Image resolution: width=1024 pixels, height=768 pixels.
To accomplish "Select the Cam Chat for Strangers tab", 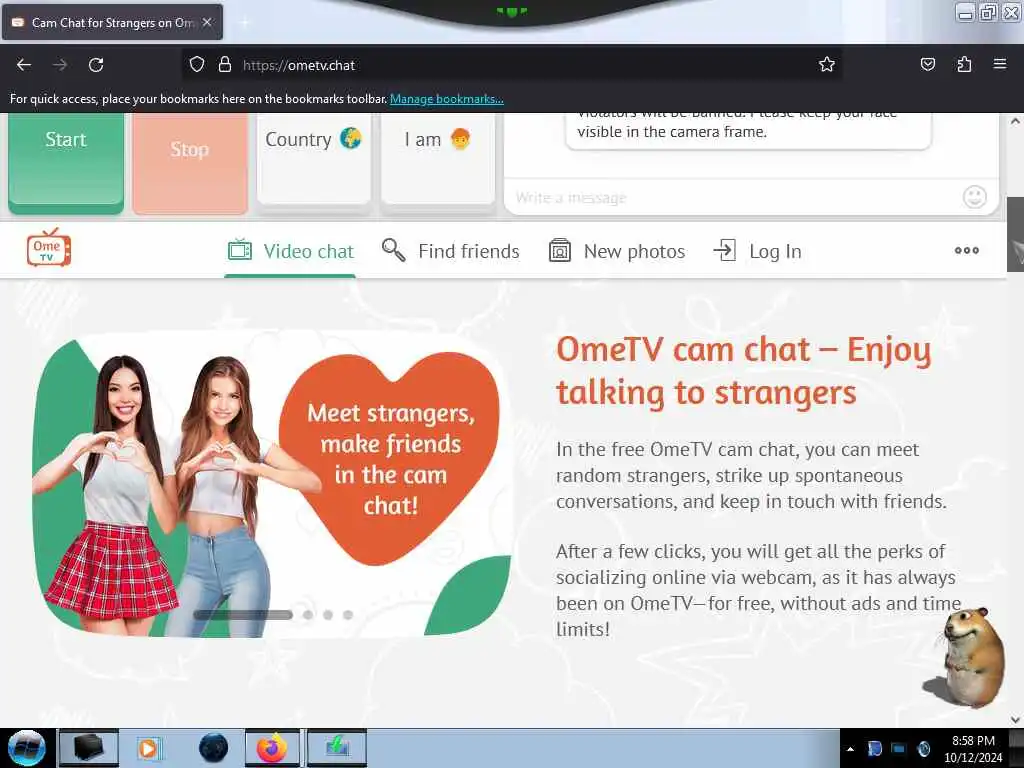I will click(x=112, y=22).
